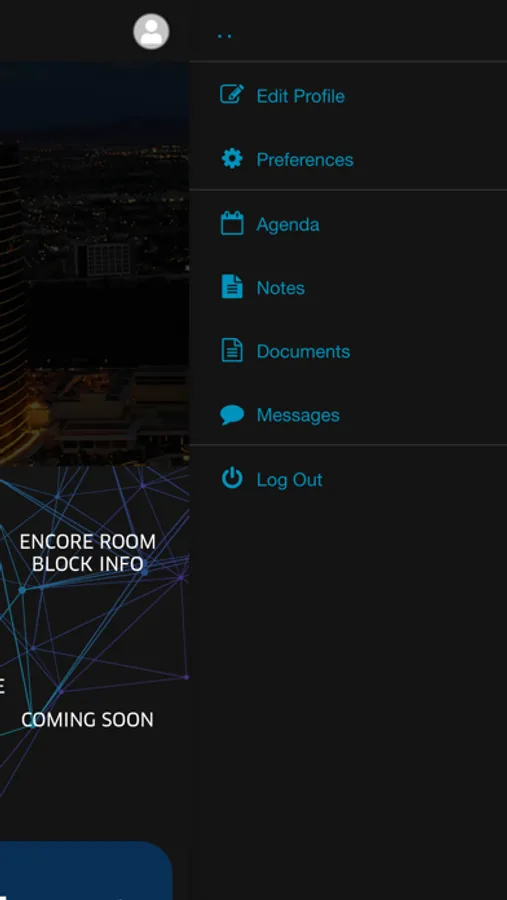
Task: Open Edit Profile from the side menu
Action: click(300, 96)
